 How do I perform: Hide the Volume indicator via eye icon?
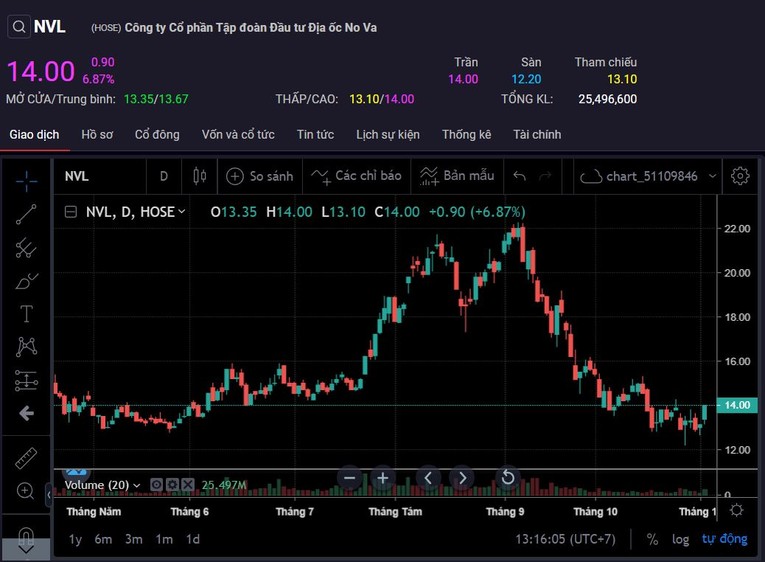[157, 485]
